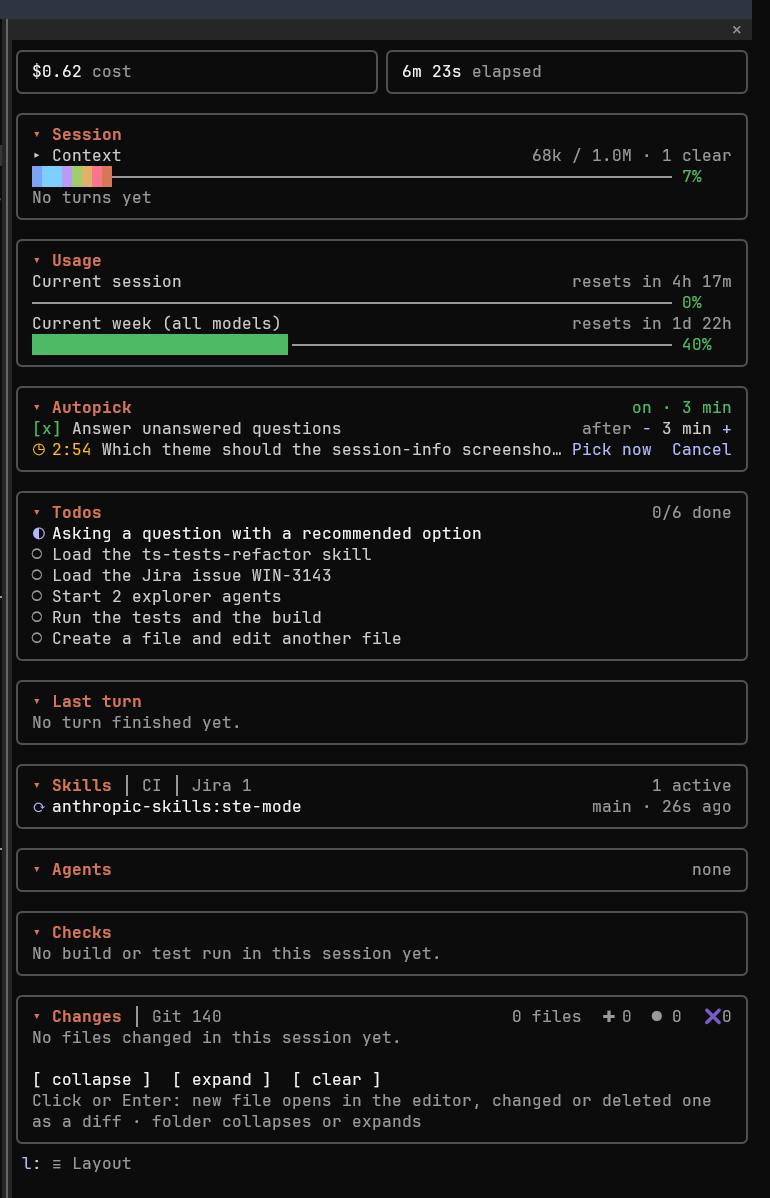Collapse the Autopick section
The width and height of the screenshot is (770, 1198).
pyautogui.click(x=37, y=408)
